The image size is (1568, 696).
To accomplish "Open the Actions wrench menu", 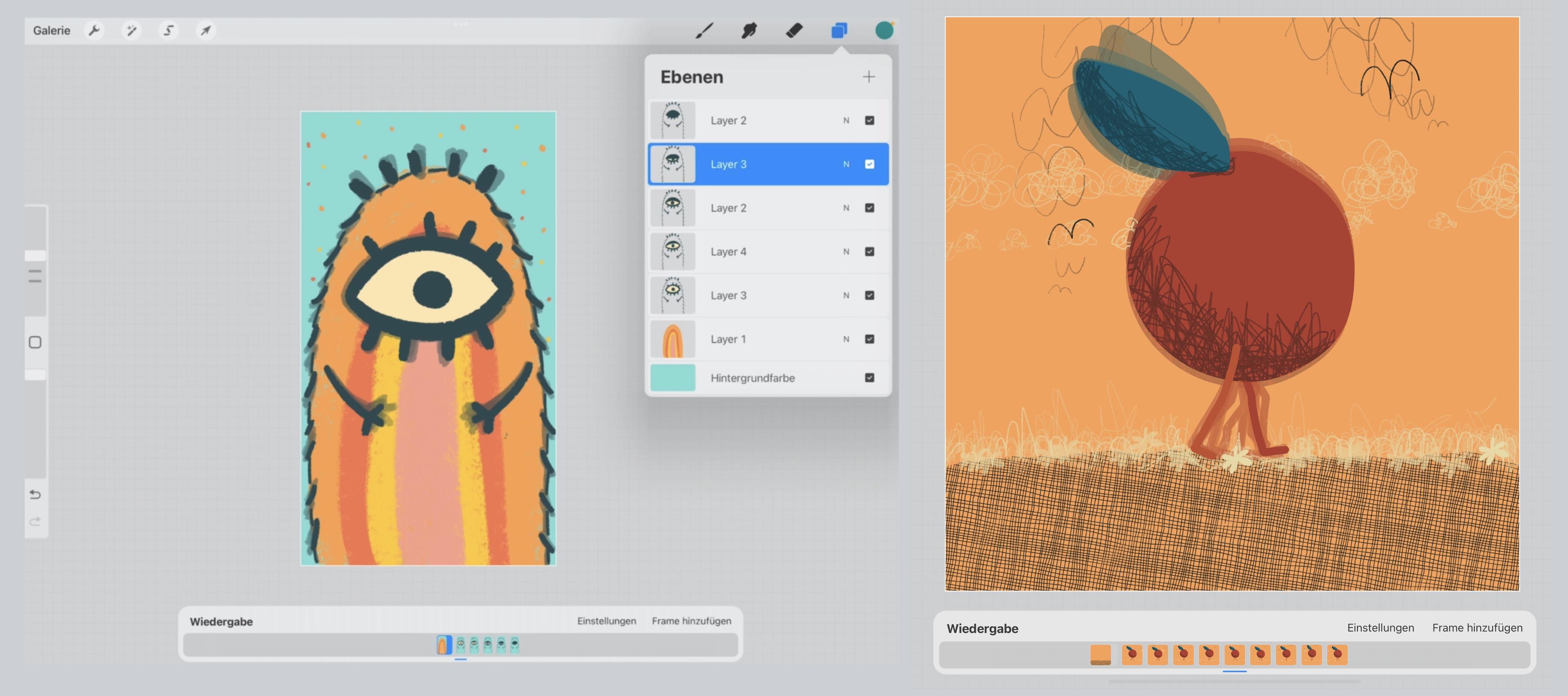I will (x=94, y=31).
